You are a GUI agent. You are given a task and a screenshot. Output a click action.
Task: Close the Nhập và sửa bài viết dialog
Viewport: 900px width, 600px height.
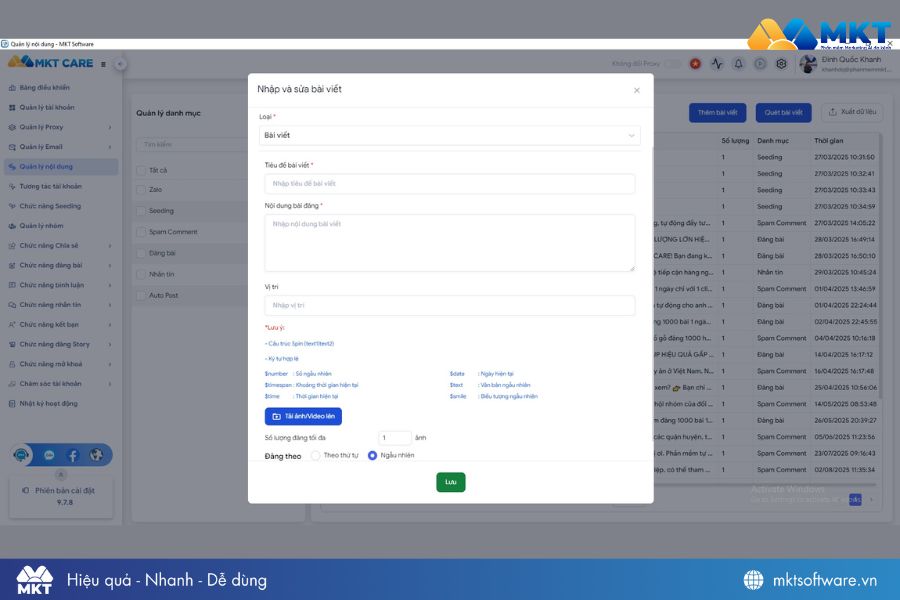click(637, 90)
